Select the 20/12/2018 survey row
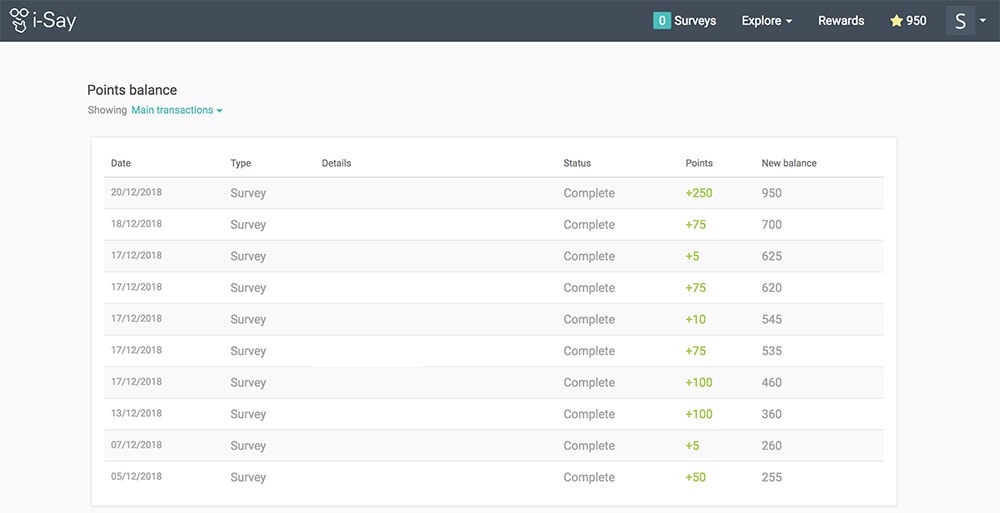The width and height of the screenshot is (1000, 513). click(494, 193)
